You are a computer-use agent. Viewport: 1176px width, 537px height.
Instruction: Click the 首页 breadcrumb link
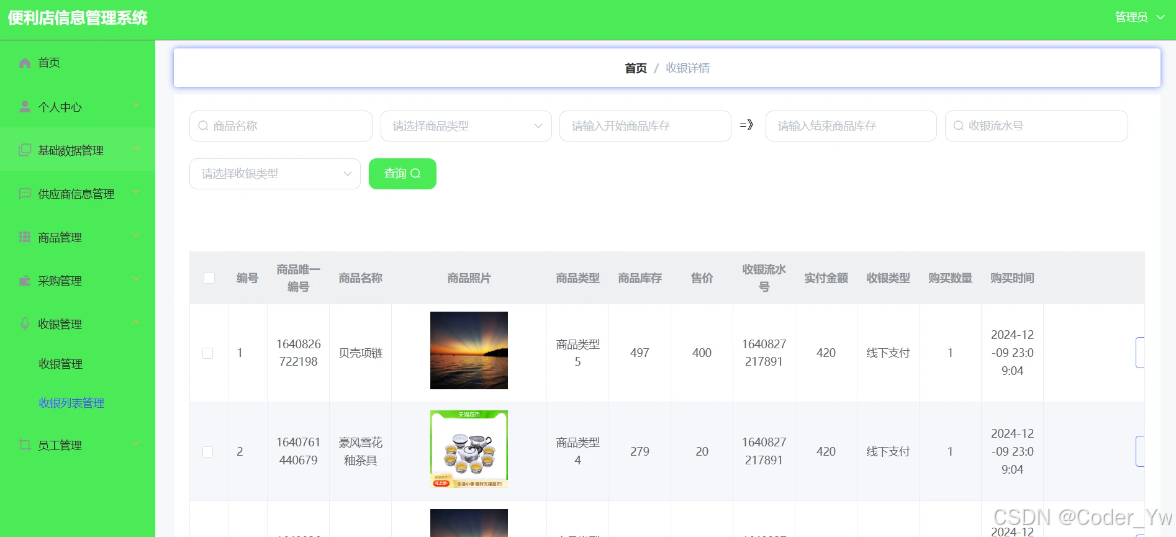pos(635,68)
